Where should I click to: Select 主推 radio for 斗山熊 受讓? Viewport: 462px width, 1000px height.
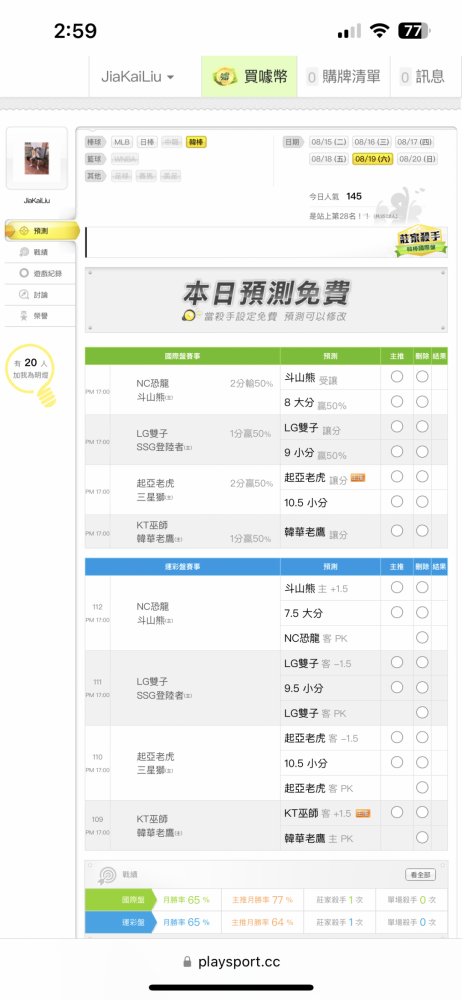pyautogui.click(x=397, y=377)
